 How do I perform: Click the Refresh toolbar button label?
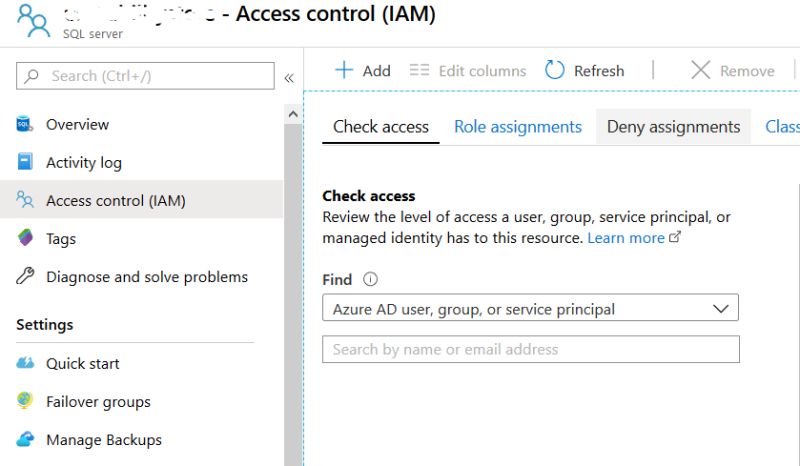[x=599, y=71]
